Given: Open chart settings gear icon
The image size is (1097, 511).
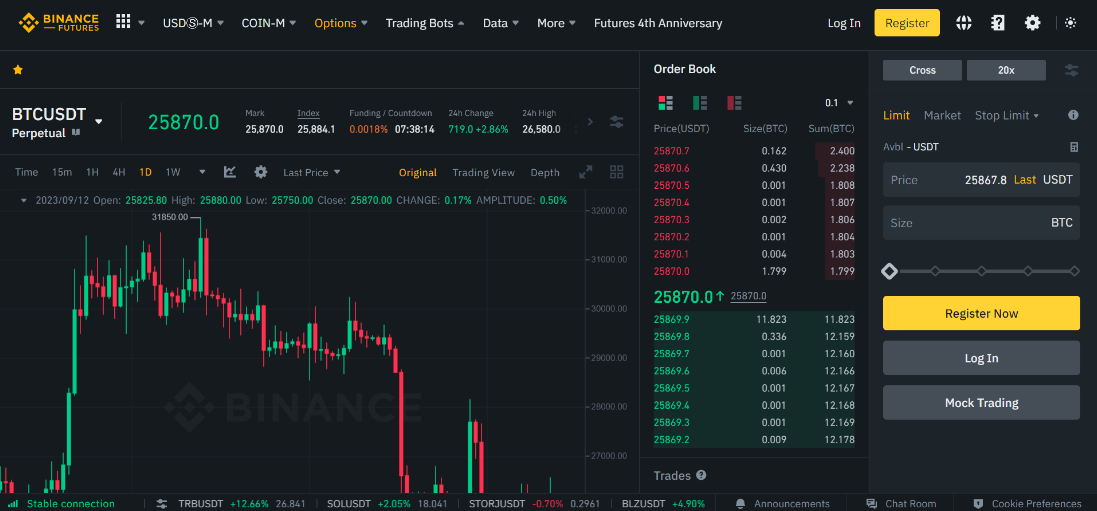Looking at the screenshot, I should 260,172.
